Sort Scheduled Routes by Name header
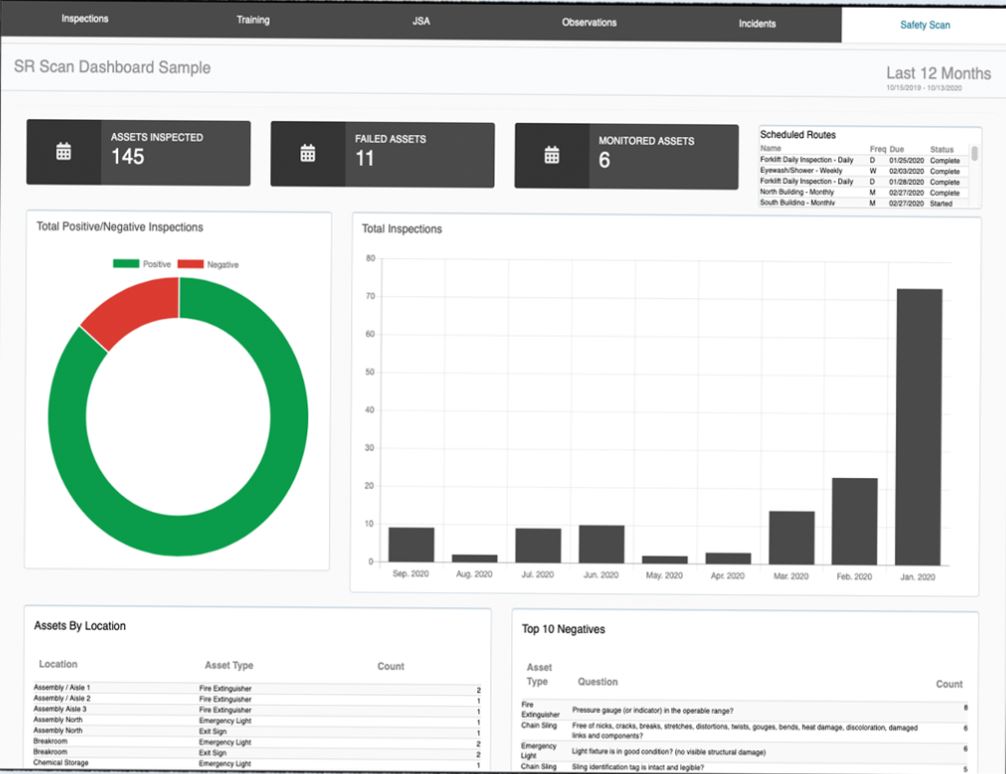The height and width of the screenshot is (774, 1006). click(x=771, y=148)
